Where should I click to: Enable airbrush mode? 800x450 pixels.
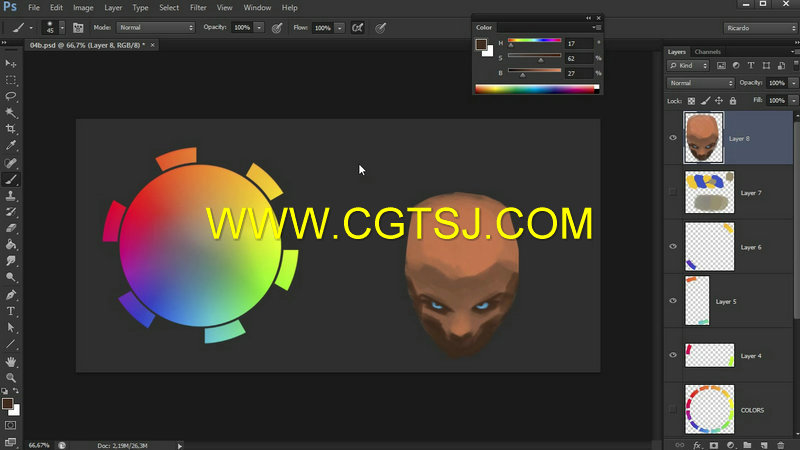coord(358,28)
